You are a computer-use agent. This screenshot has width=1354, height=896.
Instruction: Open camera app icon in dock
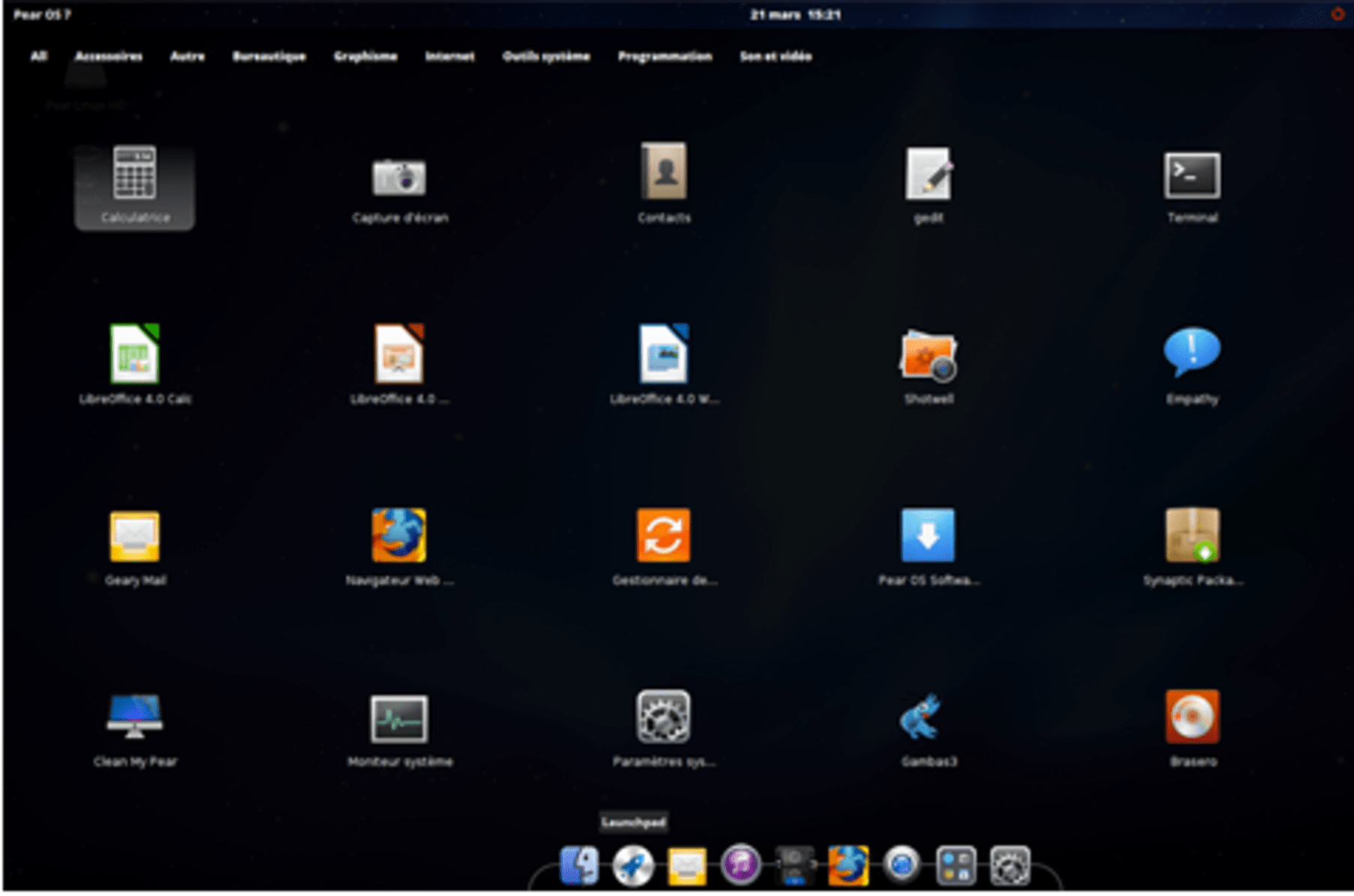(x=794, y=865)
